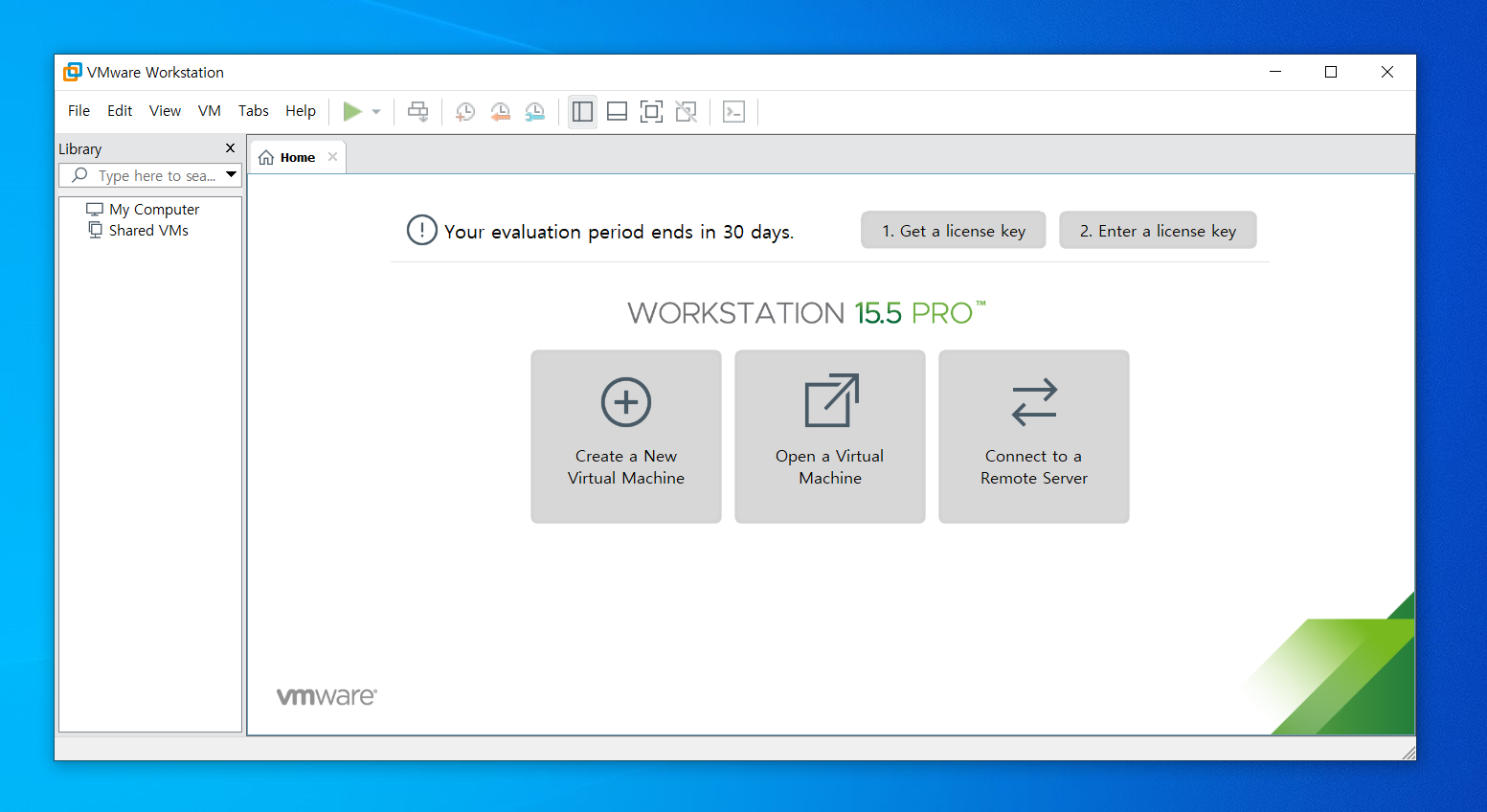Click the magnifier icon in library search
1487x812 pixels.
[79, 175]
